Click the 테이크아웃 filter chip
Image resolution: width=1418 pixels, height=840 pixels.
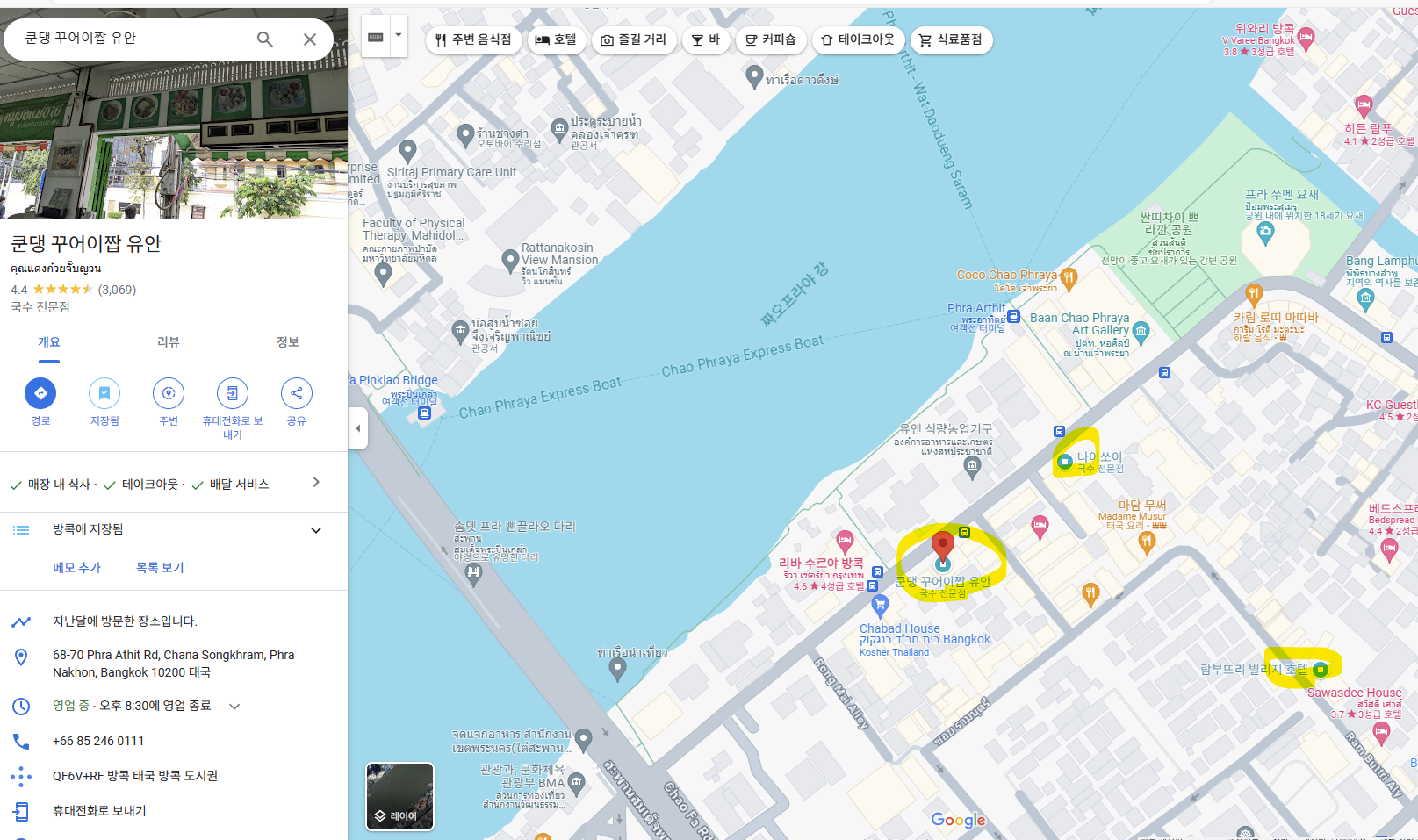(x=858, y=39)
